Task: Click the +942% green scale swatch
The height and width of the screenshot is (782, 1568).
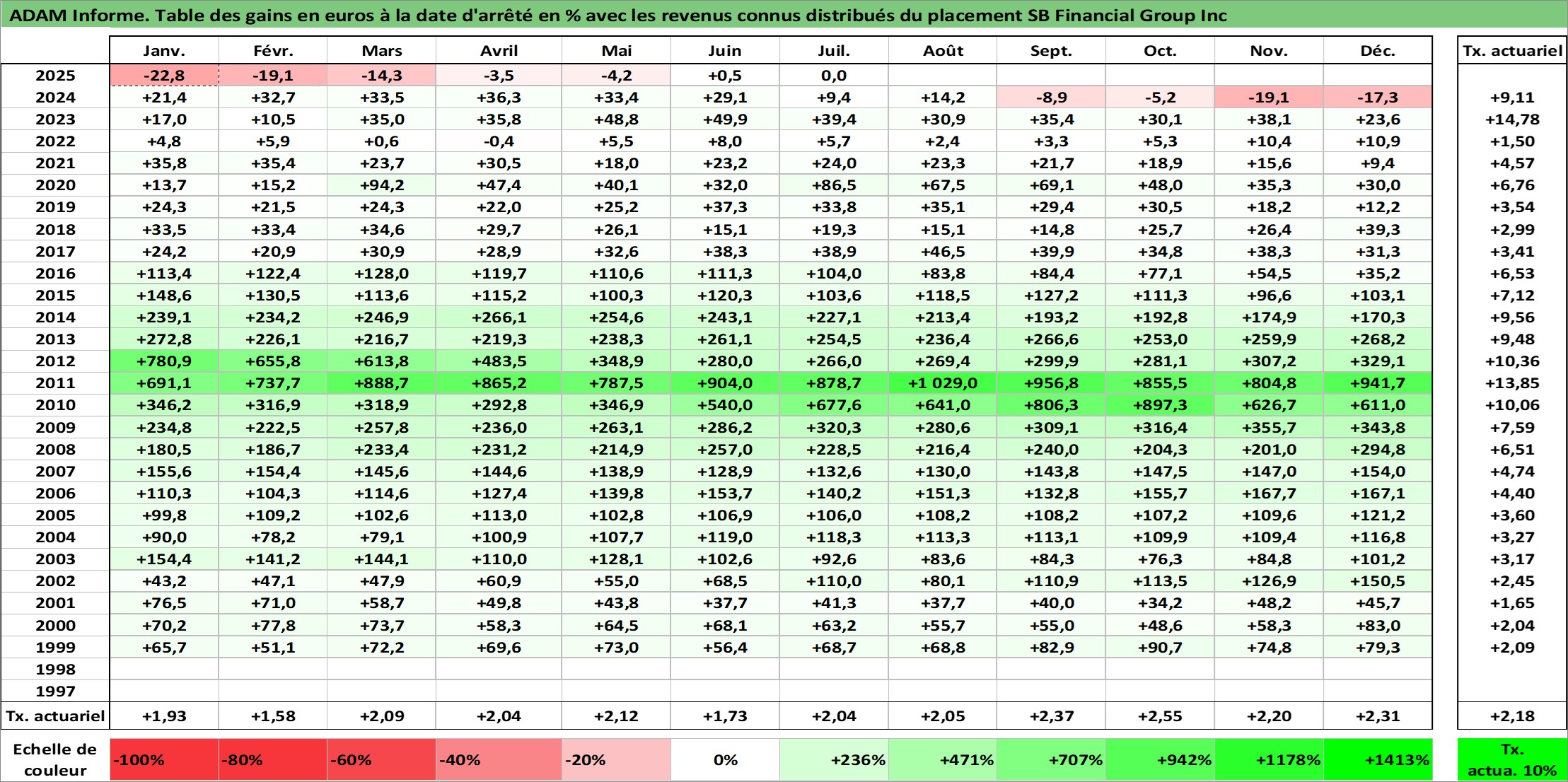Action: tap(1161, 759)
